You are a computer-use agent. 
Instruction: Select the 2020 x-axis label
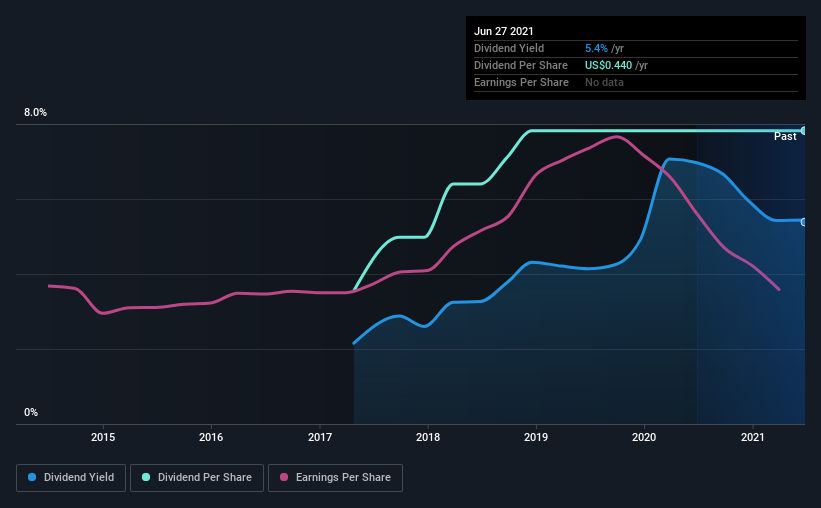(x=644, y=437)
